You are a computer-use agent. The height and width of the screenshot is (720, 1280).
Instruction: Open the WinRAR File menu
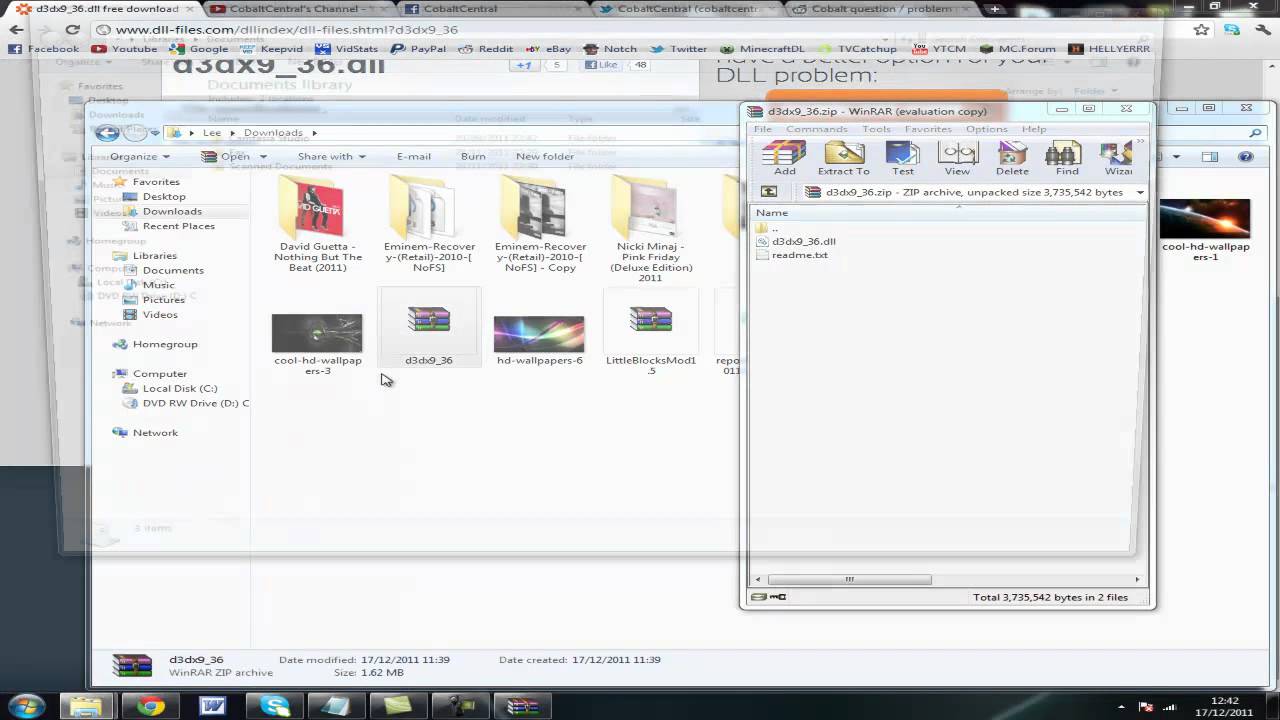pos(763,129)
